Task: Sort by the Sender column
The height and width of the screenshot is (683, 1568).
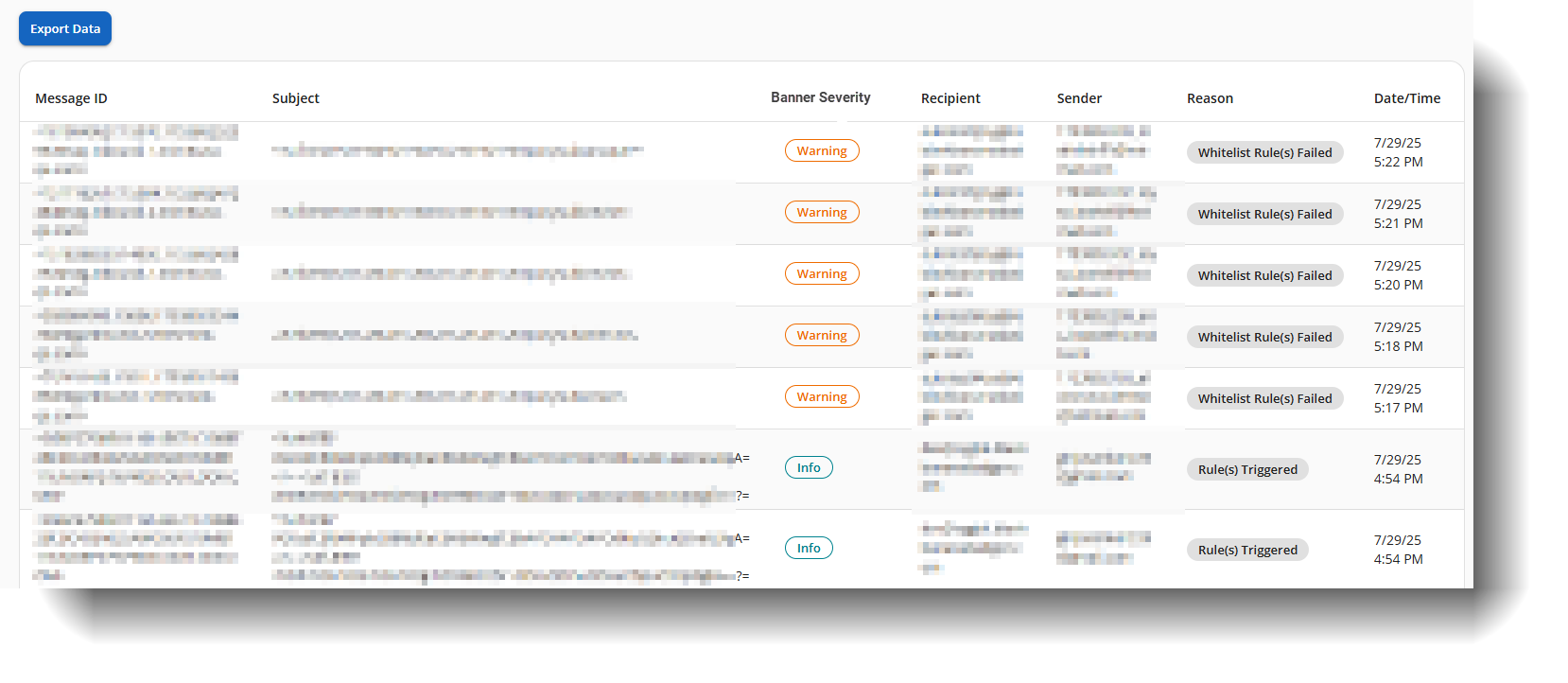Action: (1078, 97)
